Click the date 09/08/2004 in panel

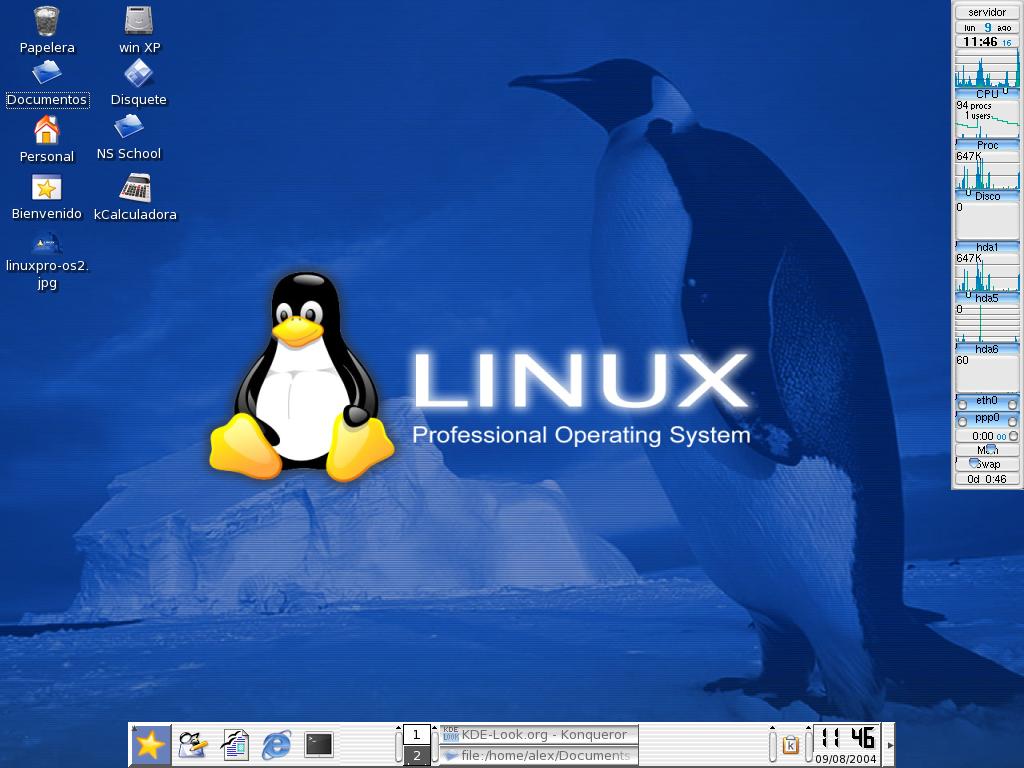[x=846, y=759]
